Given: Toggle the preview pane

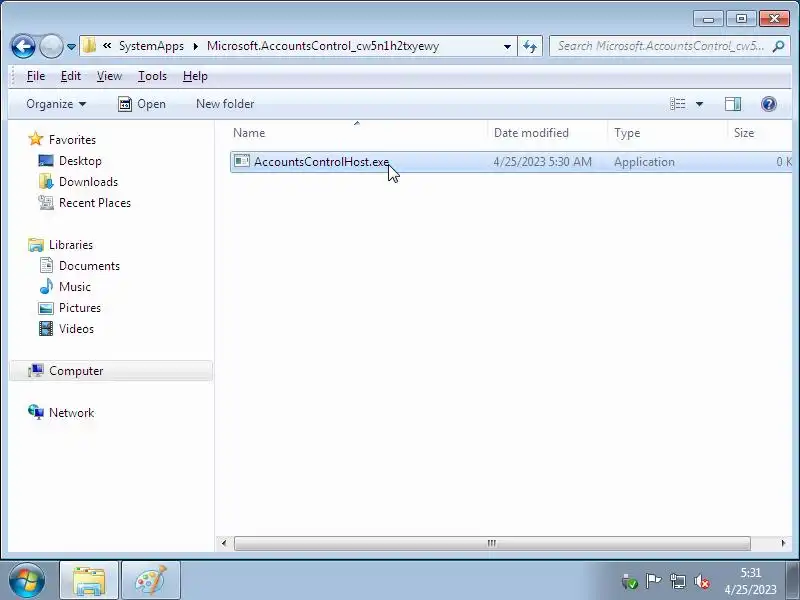Looking at the screenshot, I should pos(733,104).
